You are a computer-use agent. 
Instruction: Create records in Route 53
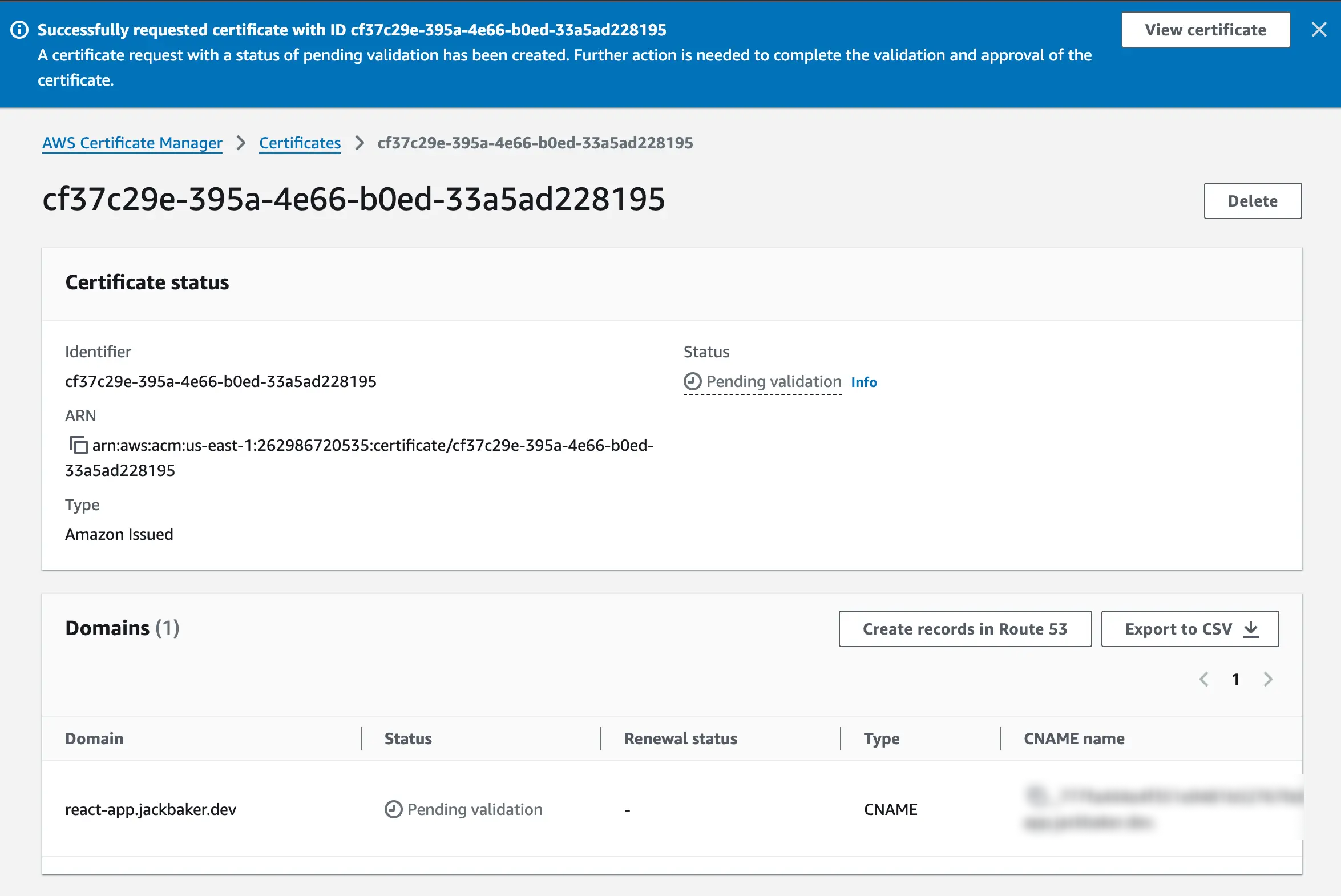click(x=964, y=629)
